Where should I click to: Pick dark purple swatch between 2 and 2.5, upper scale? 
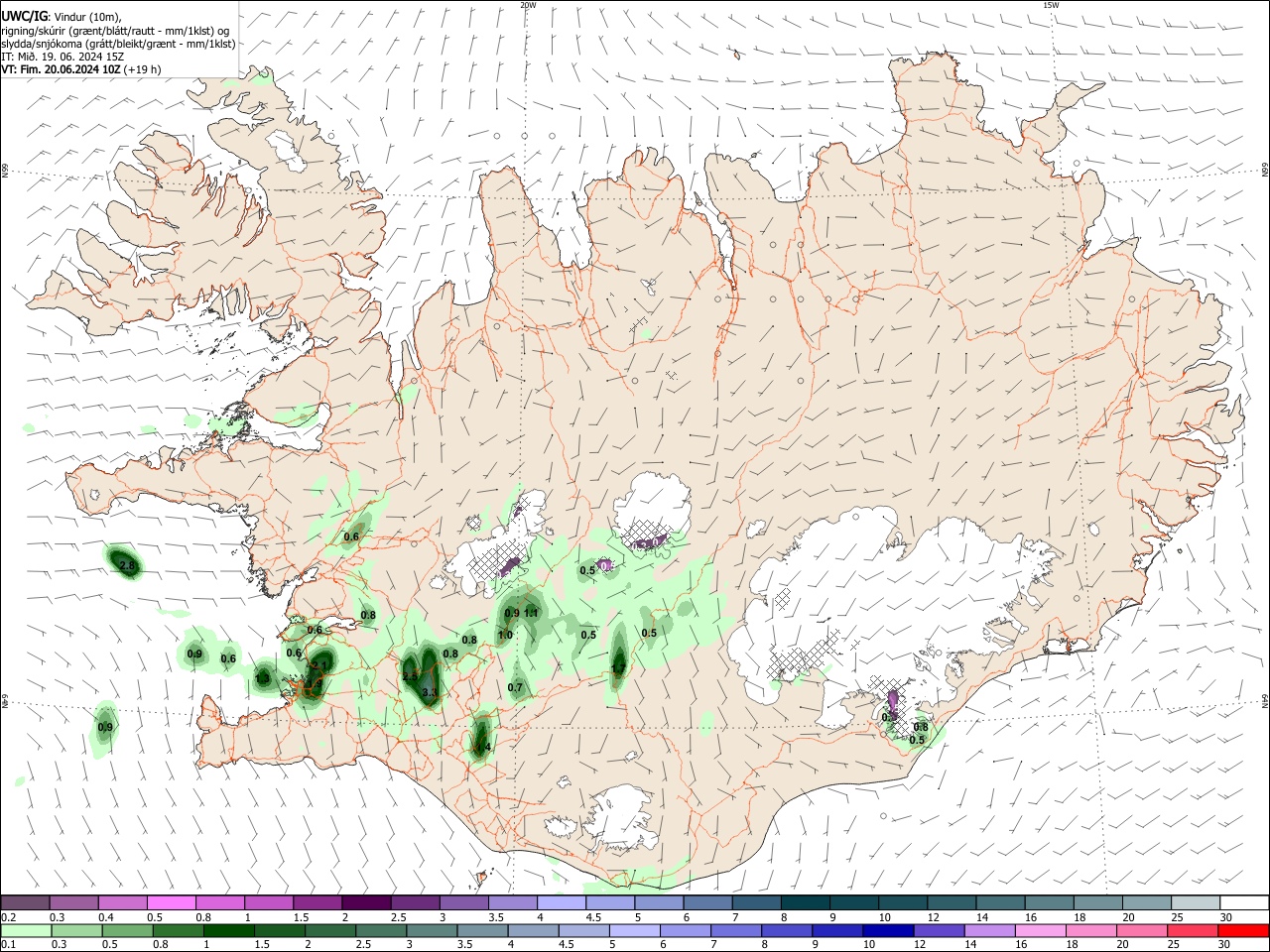[365, 902]
